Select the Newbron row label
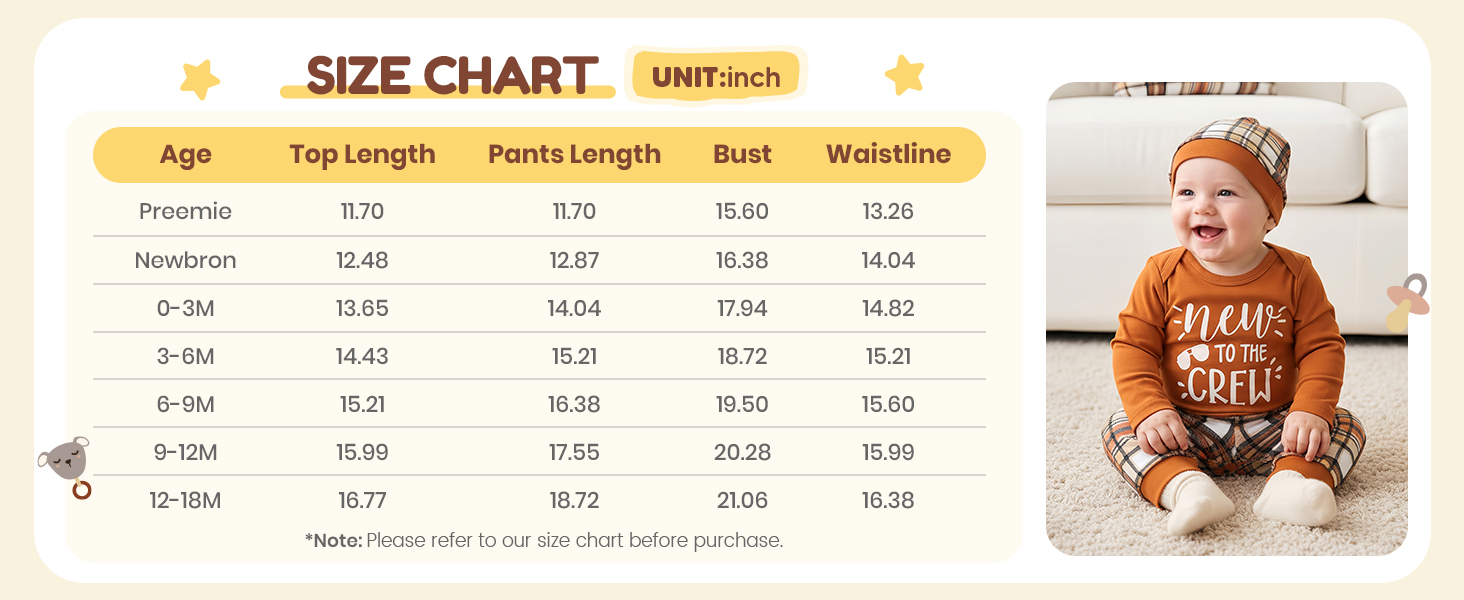1464x600 pixels. [185, 260]
